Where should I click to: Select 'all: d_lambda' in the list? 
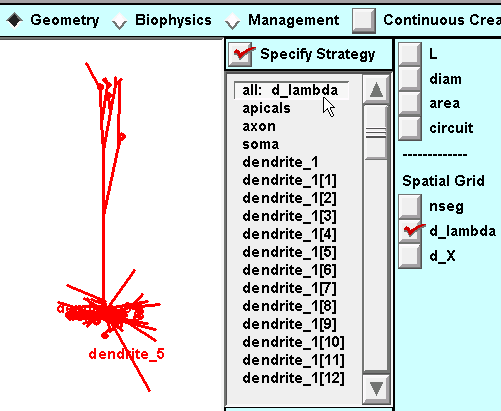click(x=291, y=90)
